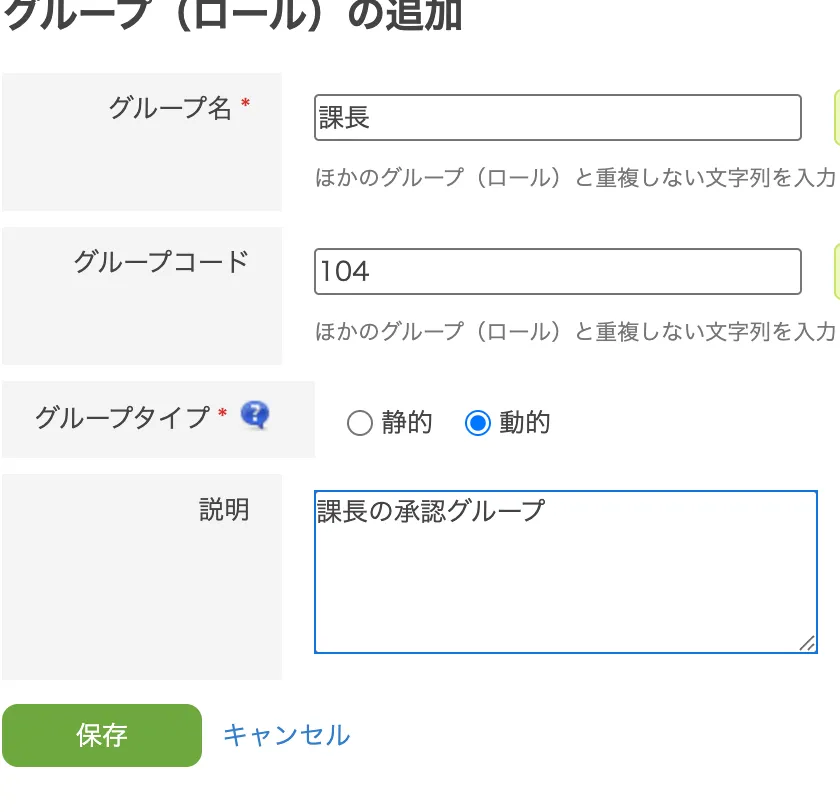The height and width of the screenshot is (812, 840).
Task: Click the キャンセル link
Action: tap(286, 736)
